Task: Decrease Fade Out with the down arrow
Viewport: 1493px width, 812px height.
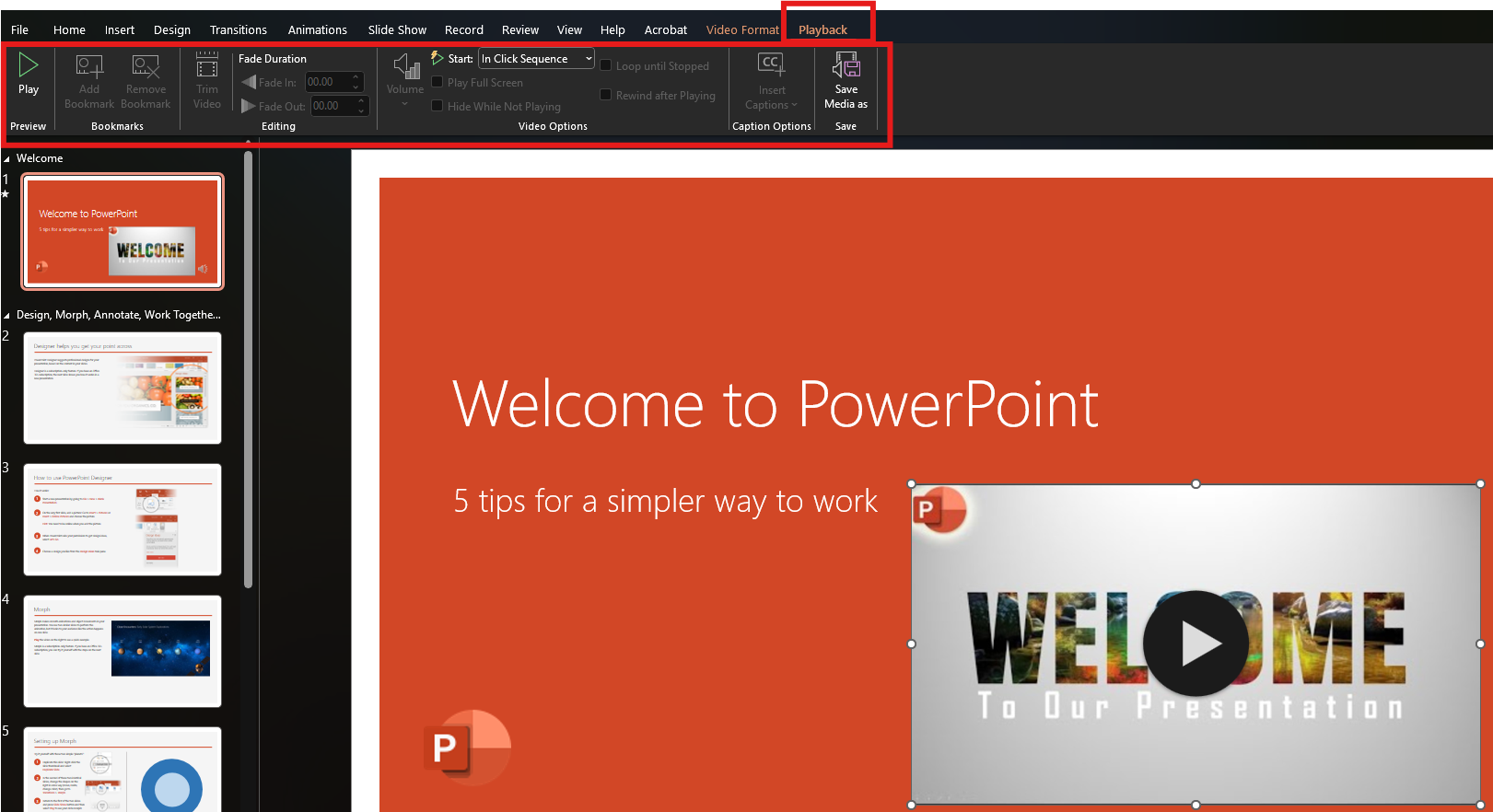Action: pyautogui.click(x=362, y=111)
